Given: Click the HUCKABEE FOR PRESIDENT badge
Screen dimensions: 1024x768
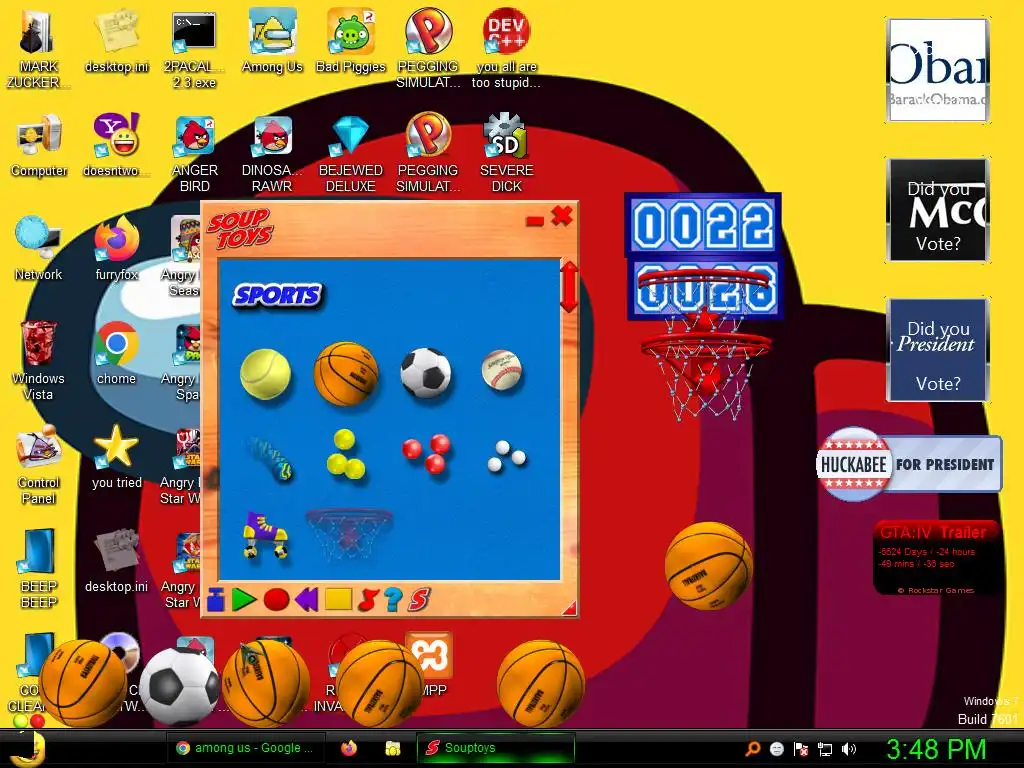Looking at the screenshot, I should pos(908,464).
